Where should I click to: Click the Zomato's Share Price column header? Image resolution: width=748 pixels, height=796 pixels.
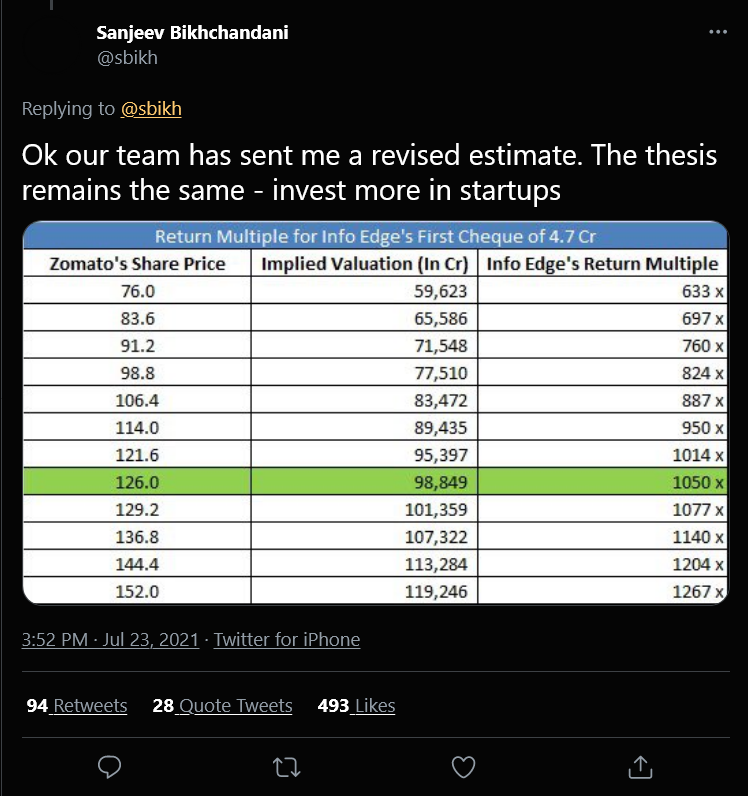(137, 264)
